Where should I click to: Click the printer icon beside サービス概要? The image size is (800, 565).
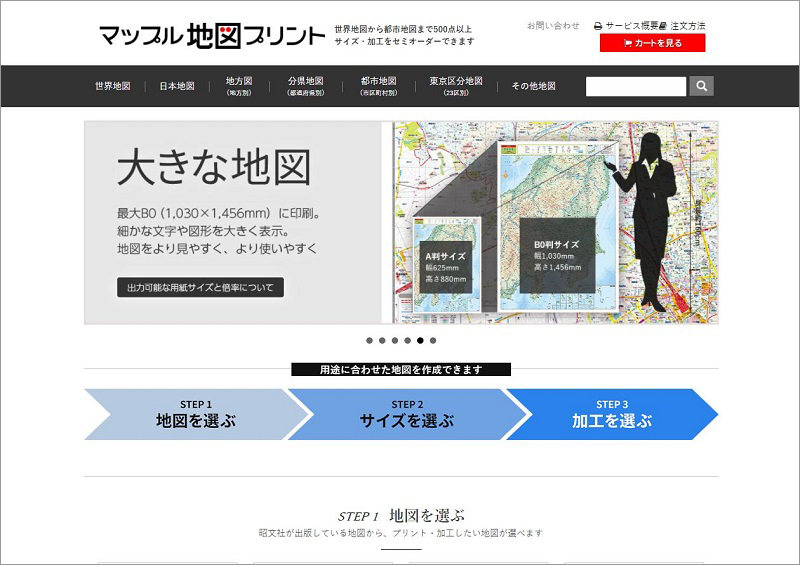pyautogui.click(x=598, y=26)
